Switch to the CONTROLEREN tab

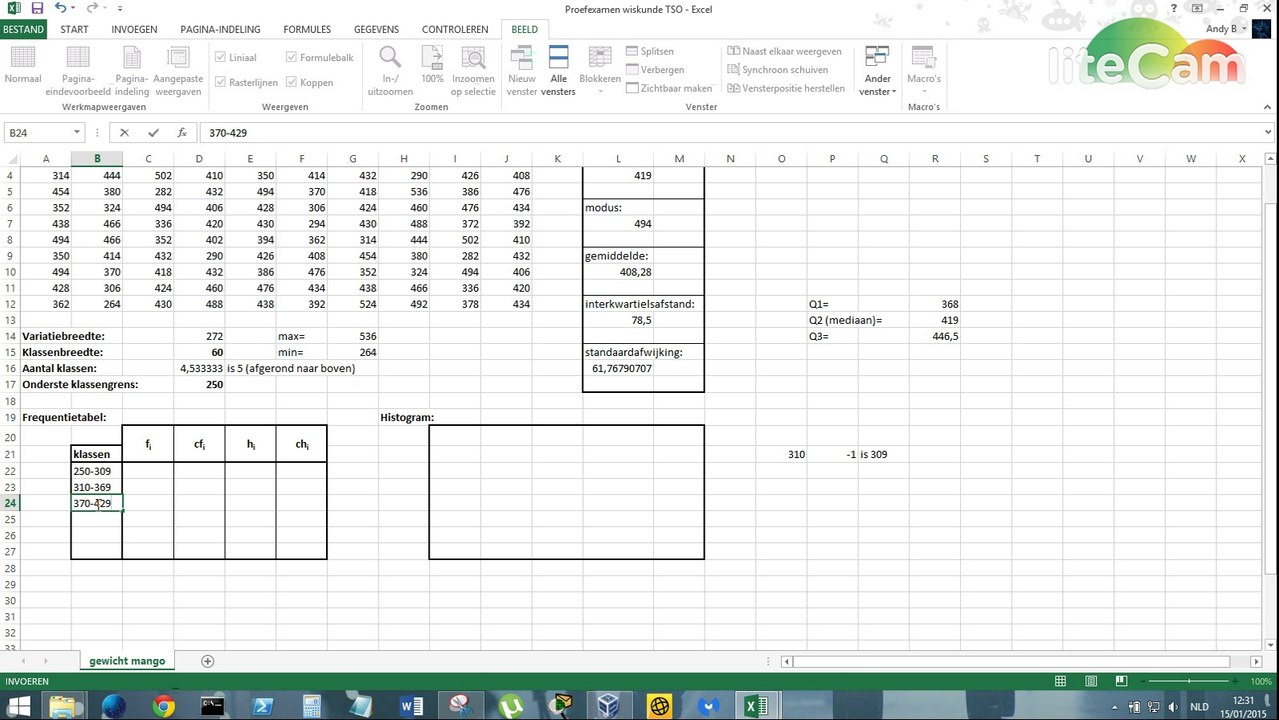point(455,29)
